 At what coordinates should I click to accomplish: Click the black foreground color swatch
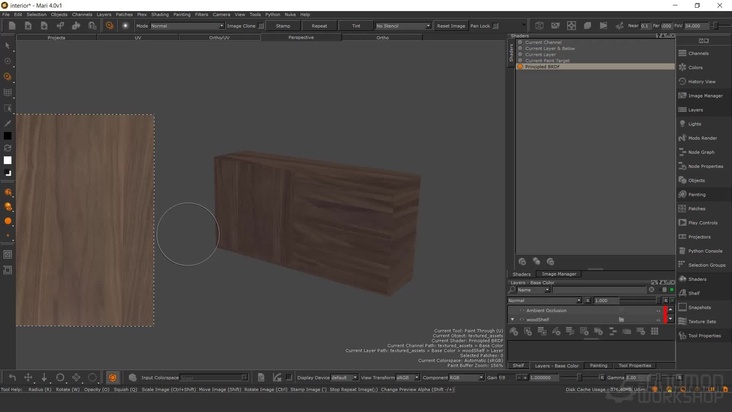7,136
